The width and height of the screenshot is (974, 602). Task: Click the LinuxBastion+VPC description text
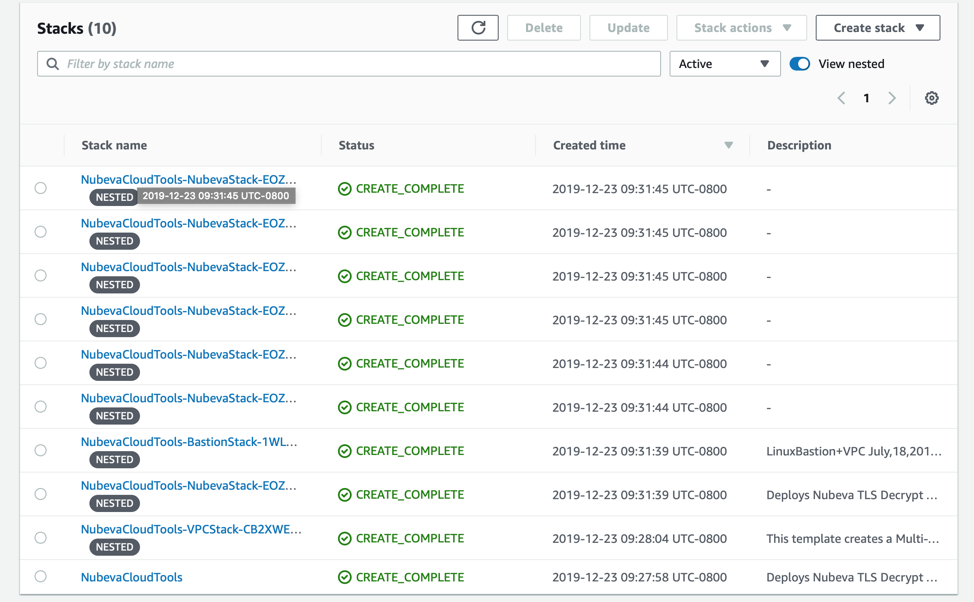(x=853, y=451)
